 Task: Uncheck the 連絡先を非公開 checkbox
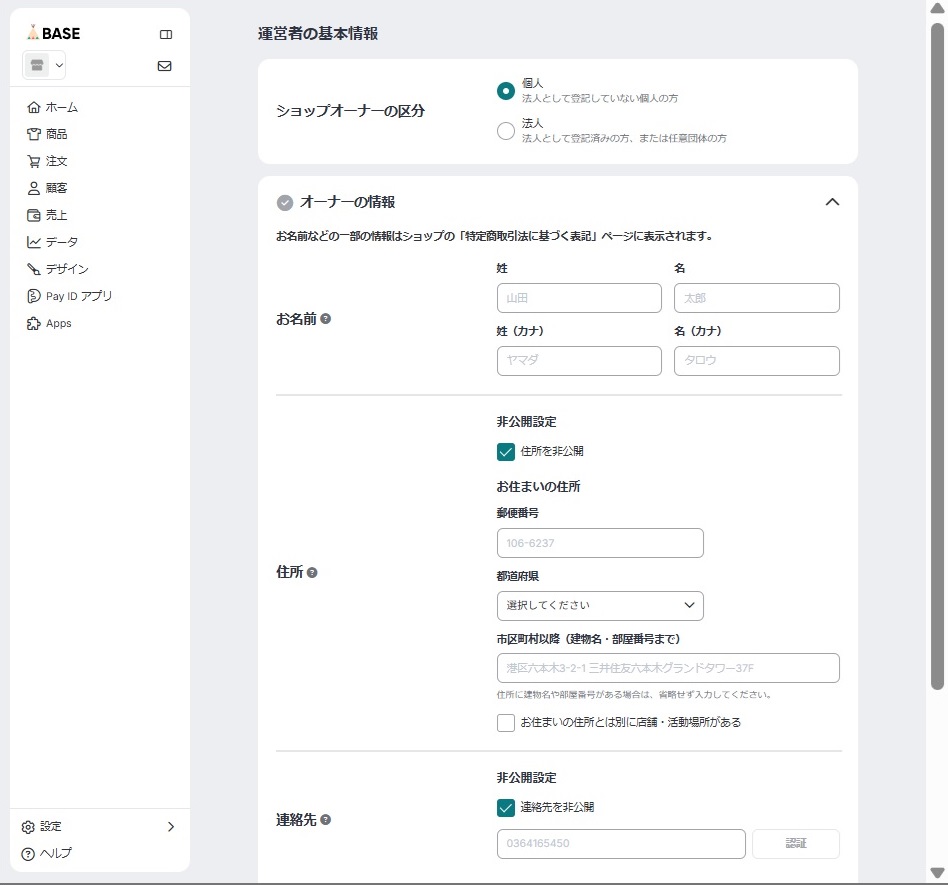pyautogui.click(x=506, y=807)
